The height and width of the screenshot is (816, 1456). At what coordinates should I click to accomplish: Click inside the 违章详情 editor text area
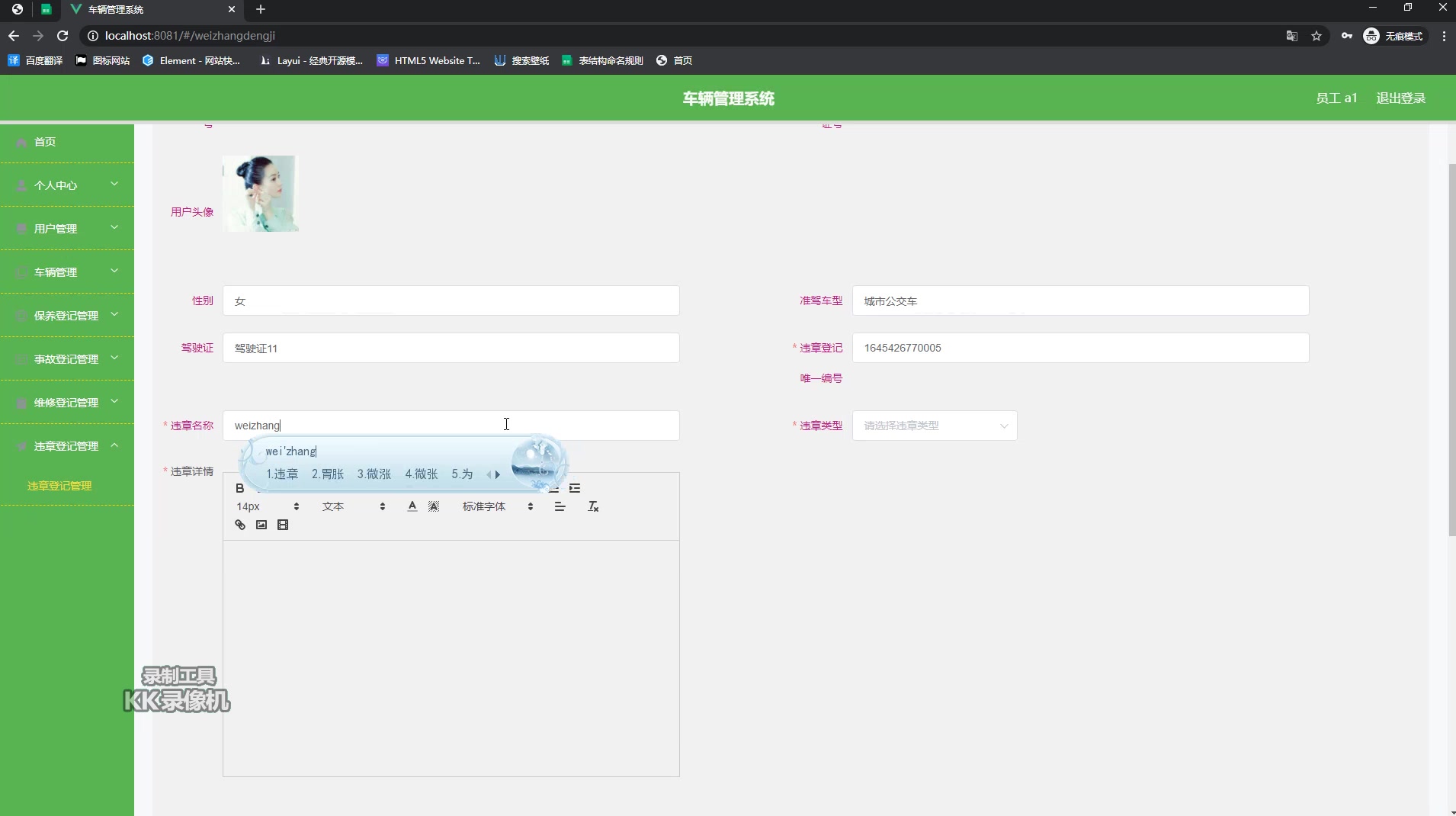click(451, 658)
